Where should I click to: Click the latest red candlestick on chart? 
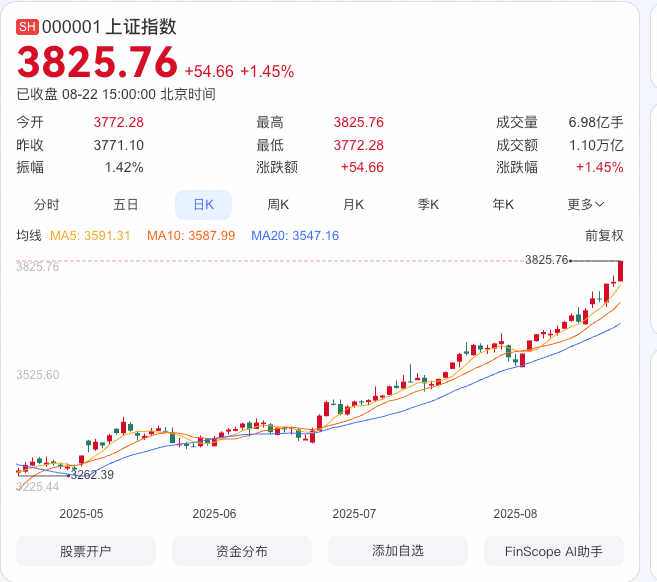[x=621, y=271]
